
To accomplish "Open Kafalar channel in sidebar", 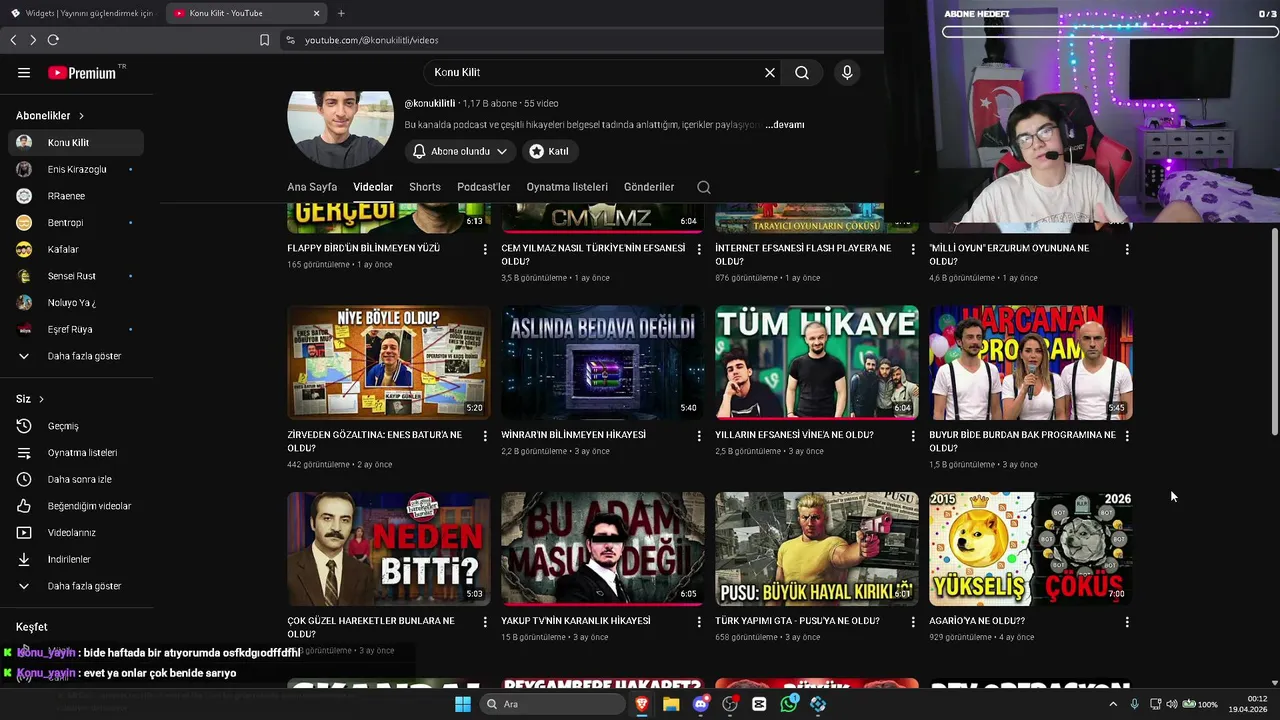I will point(76,249).
